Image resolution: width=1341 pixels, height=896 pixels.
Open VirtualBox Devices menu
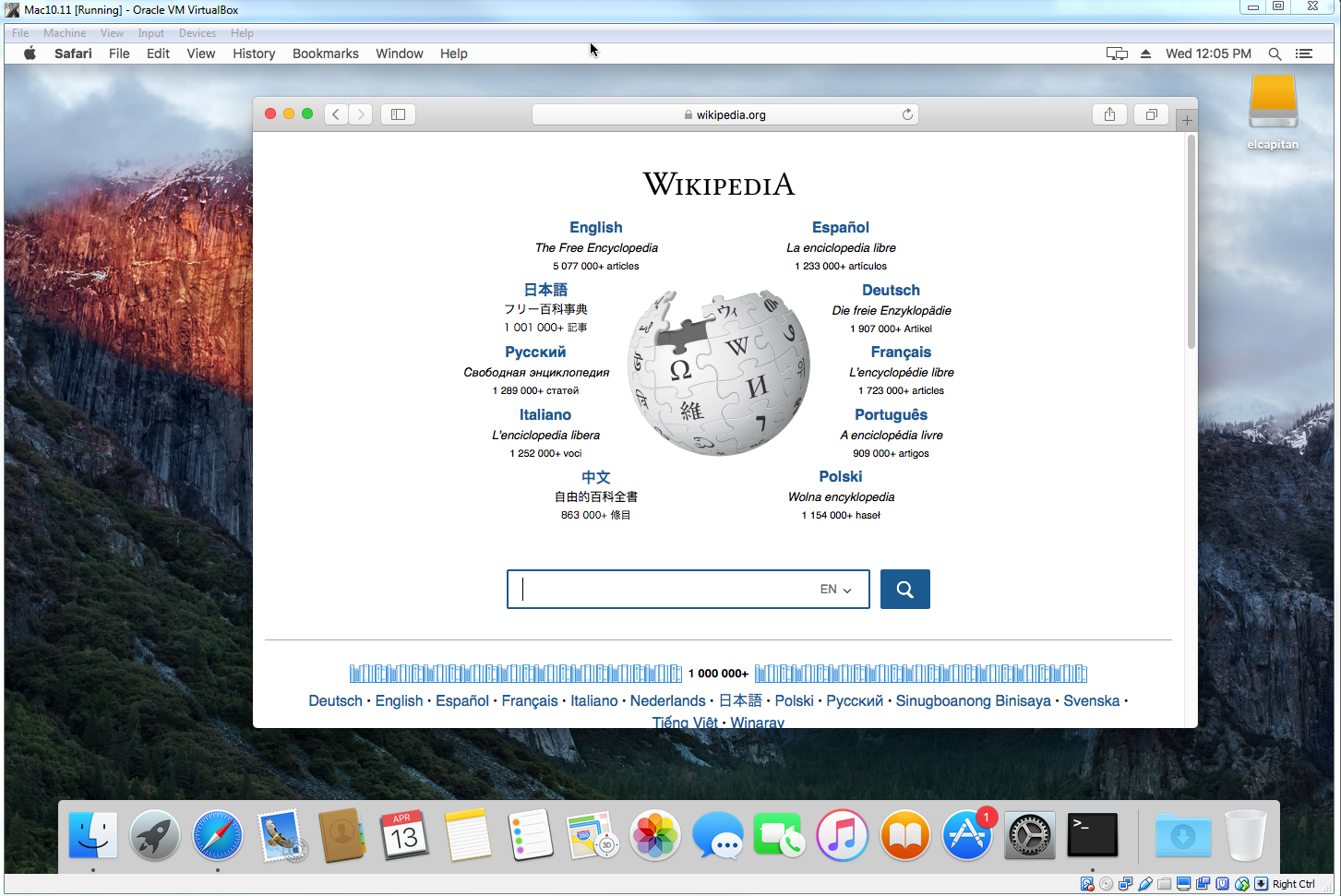coord(198,33)
